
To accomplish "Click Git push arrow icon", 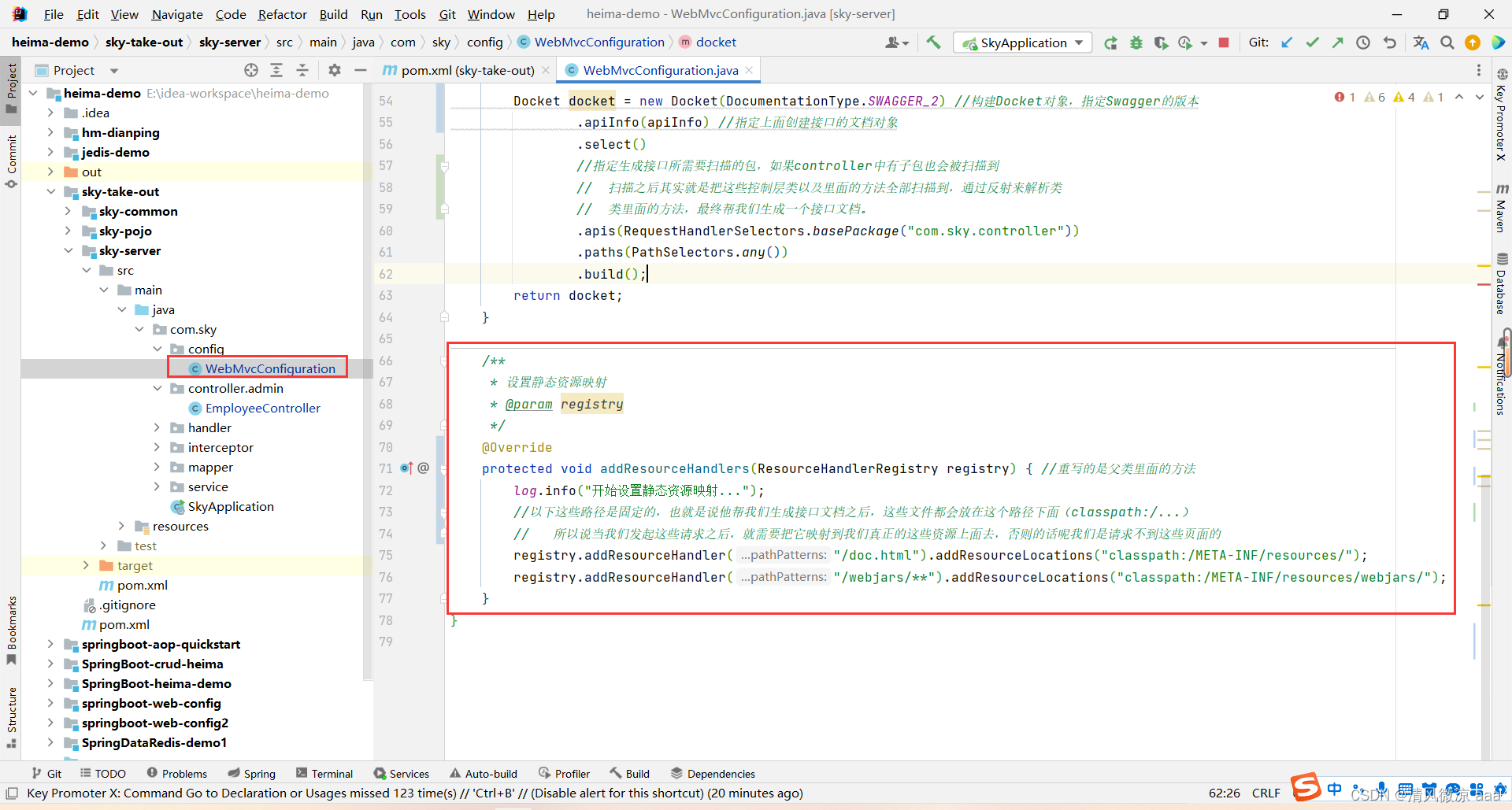I will [x=1337, y=43].
